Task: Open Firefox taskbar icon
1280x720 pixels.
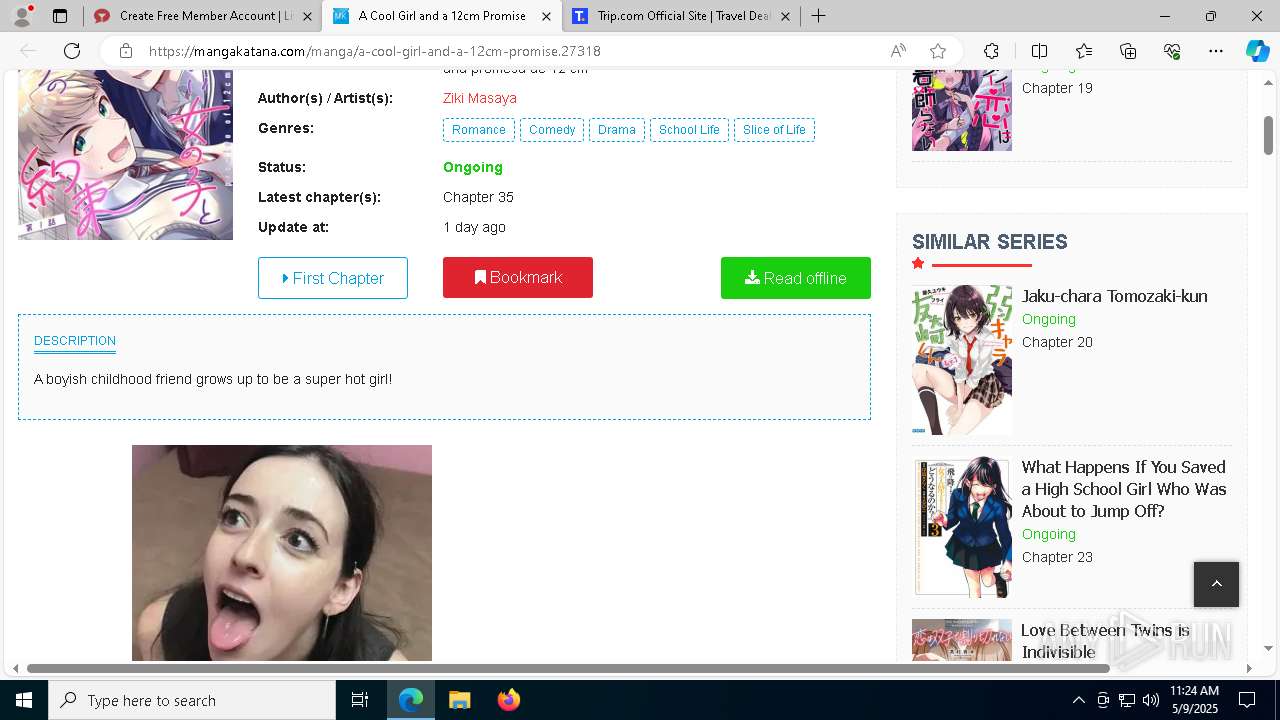Action: 508,700
